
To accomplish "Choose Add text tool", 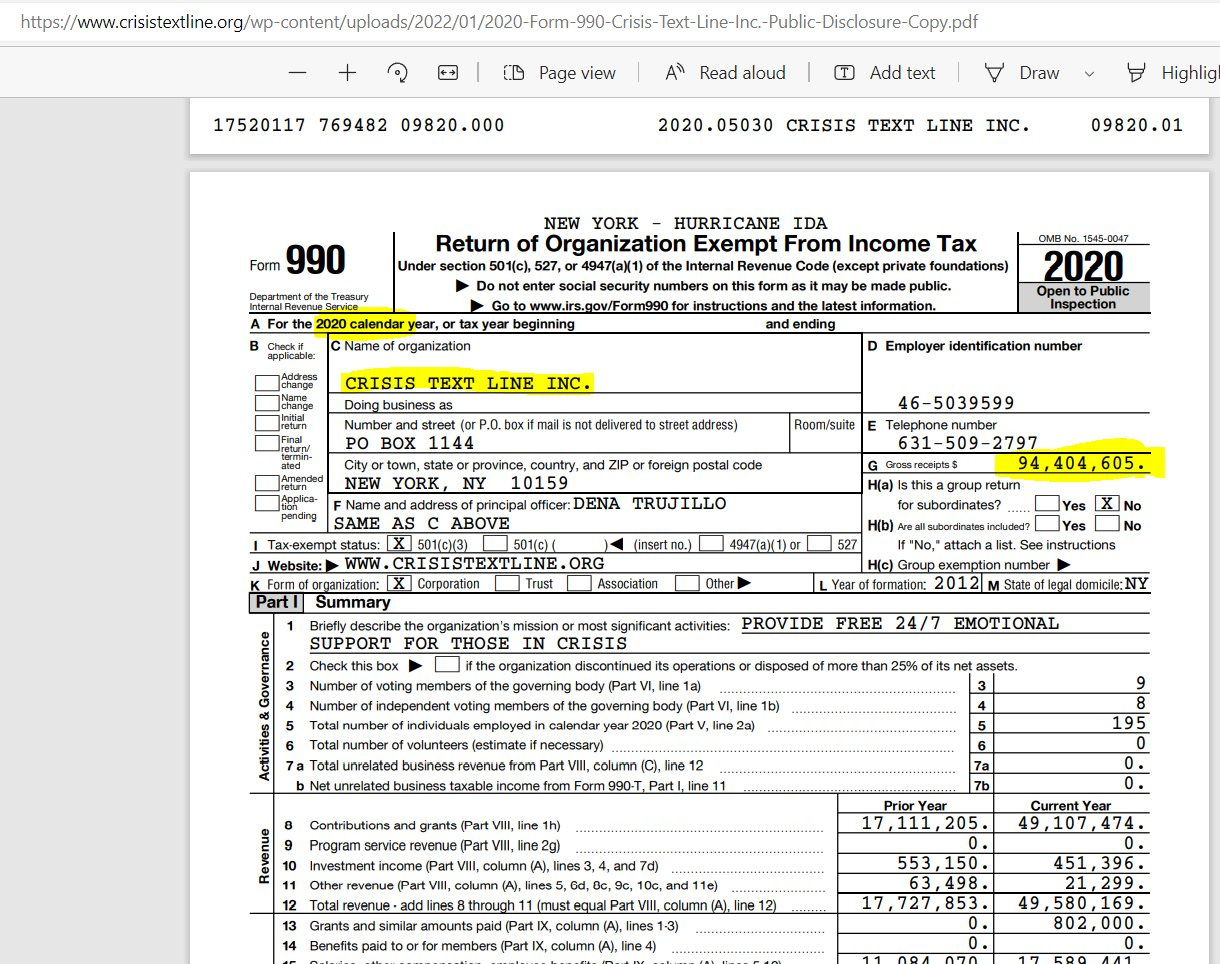I will tap(885, 73).
